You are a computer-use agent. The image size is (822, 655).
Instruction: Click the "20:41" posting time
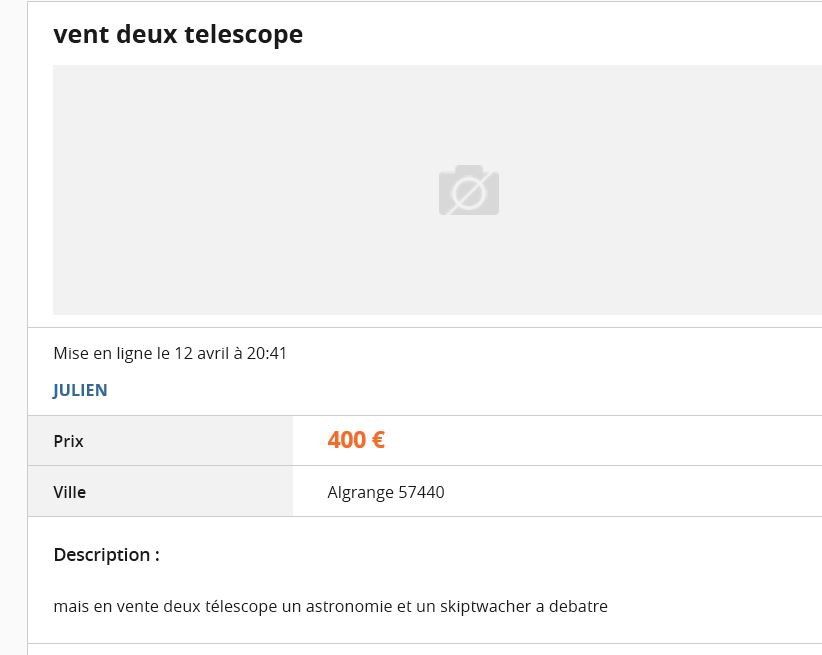[267, 353]
